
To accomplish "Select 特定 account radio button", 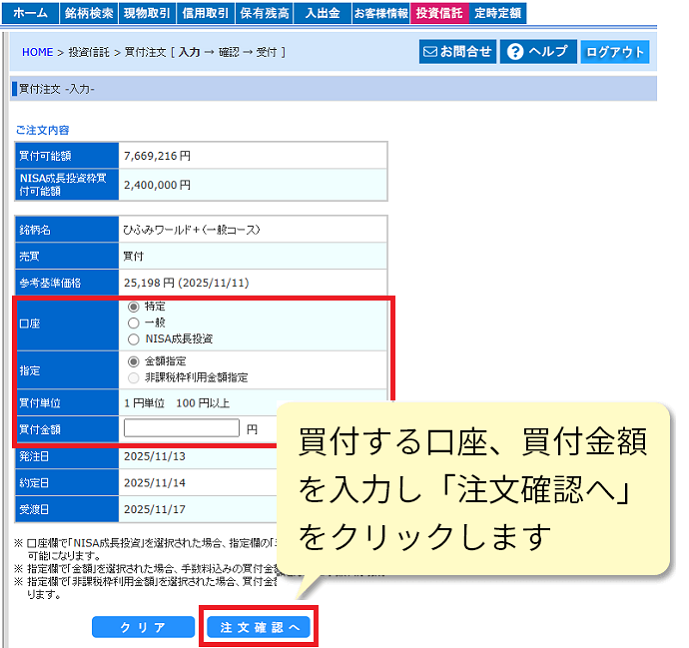I will click(134, 307).
